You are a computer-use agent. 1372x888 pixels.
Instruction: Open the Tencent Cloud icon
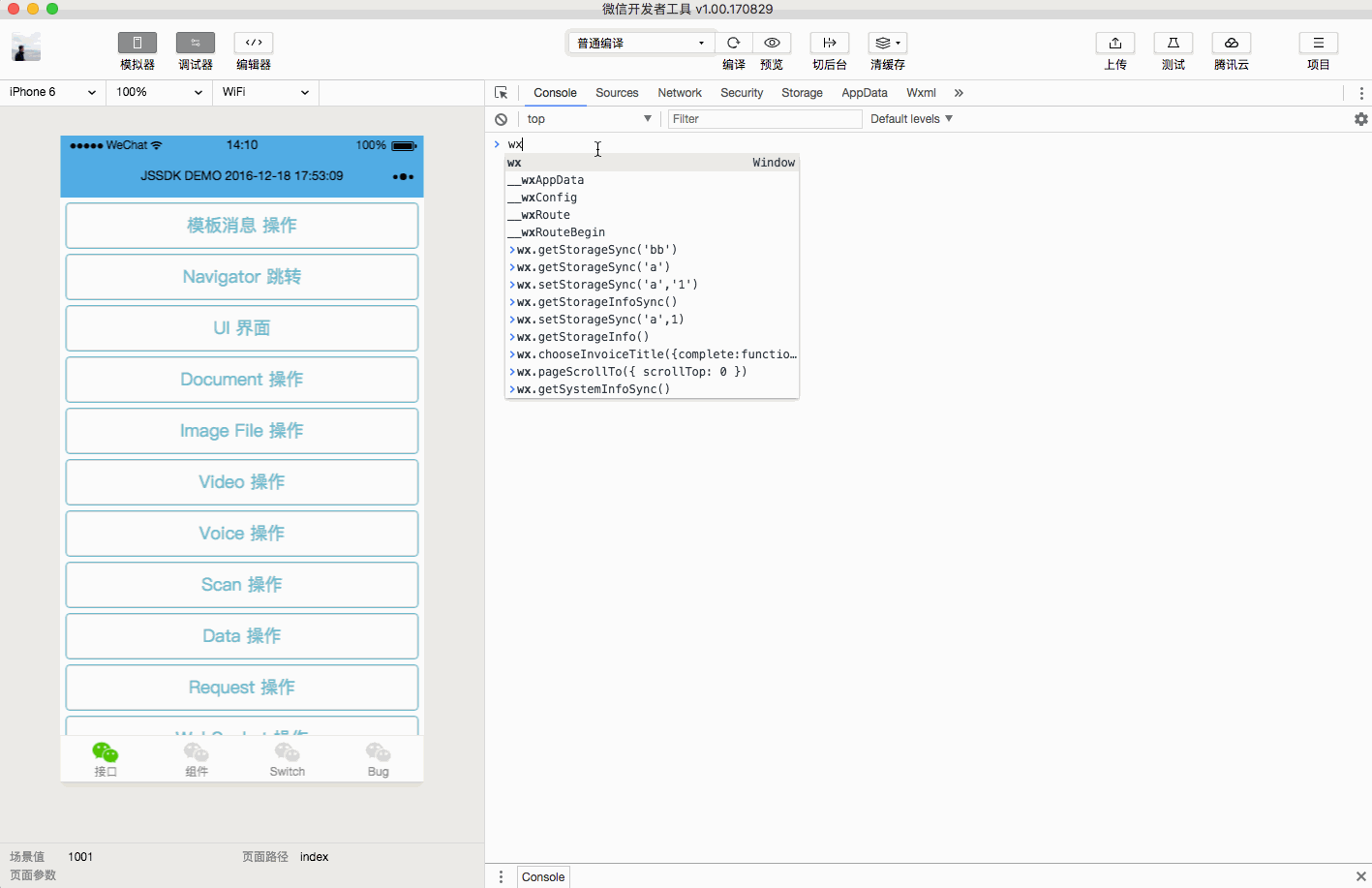(1231, 43)
